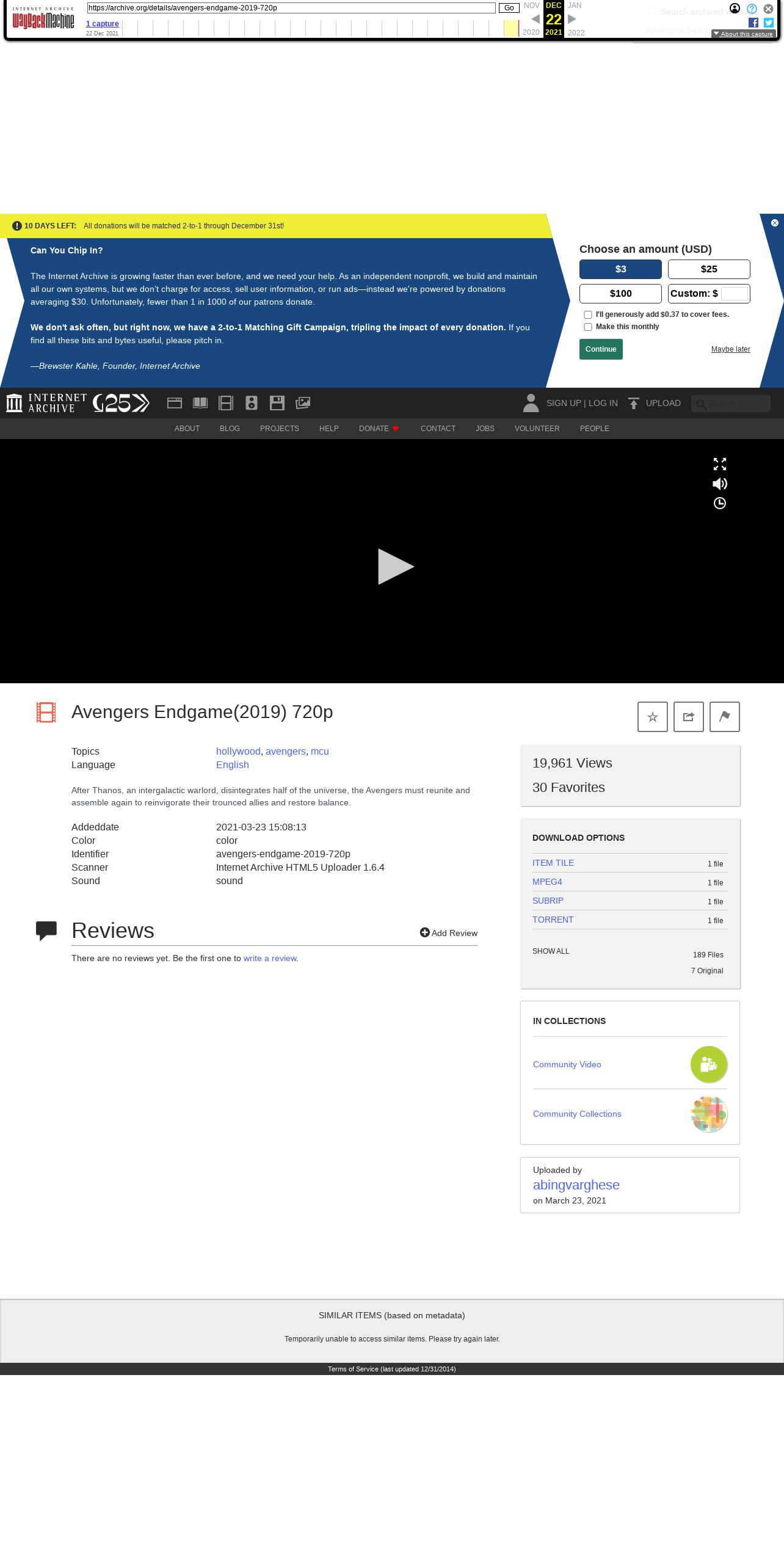Image resolution: width=784 pixels, height=1568 pixels.
Task: Click the UPLOAD text link
Action: point(663,403)
